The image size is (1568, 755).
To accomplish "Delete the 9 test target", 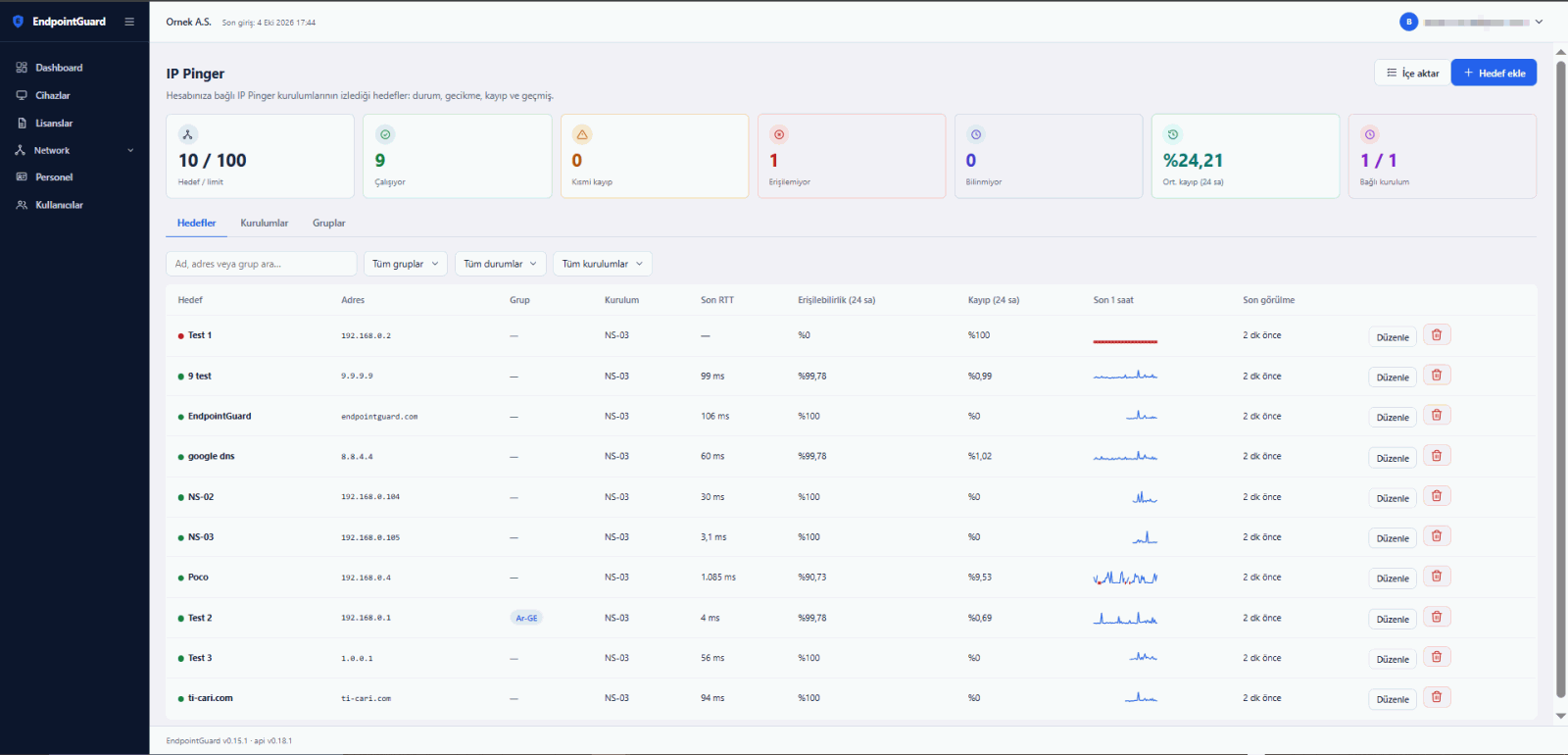I will [1437, 376].
